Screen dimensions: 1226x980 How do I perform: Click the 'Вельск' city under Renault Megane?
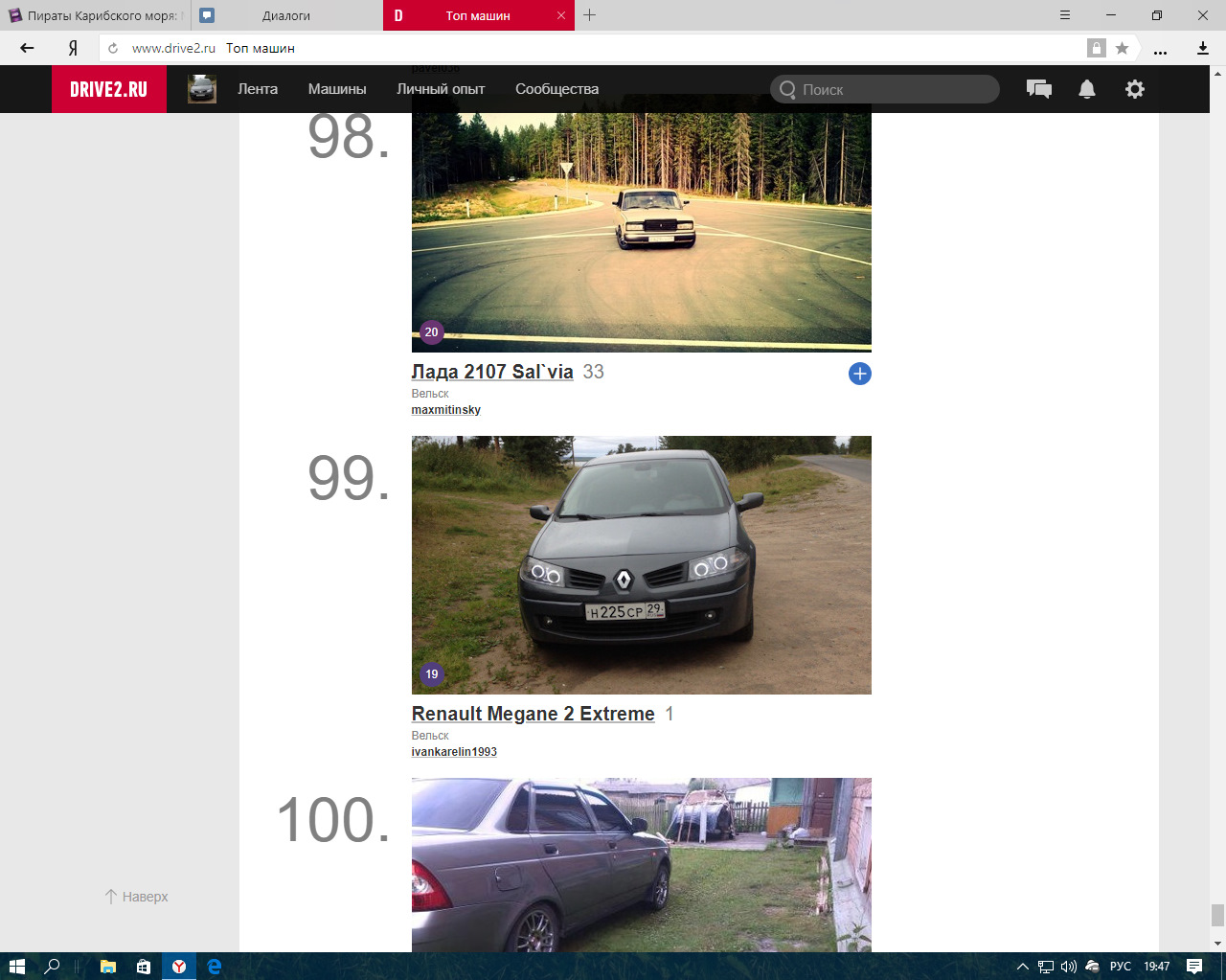pos(430,736)
